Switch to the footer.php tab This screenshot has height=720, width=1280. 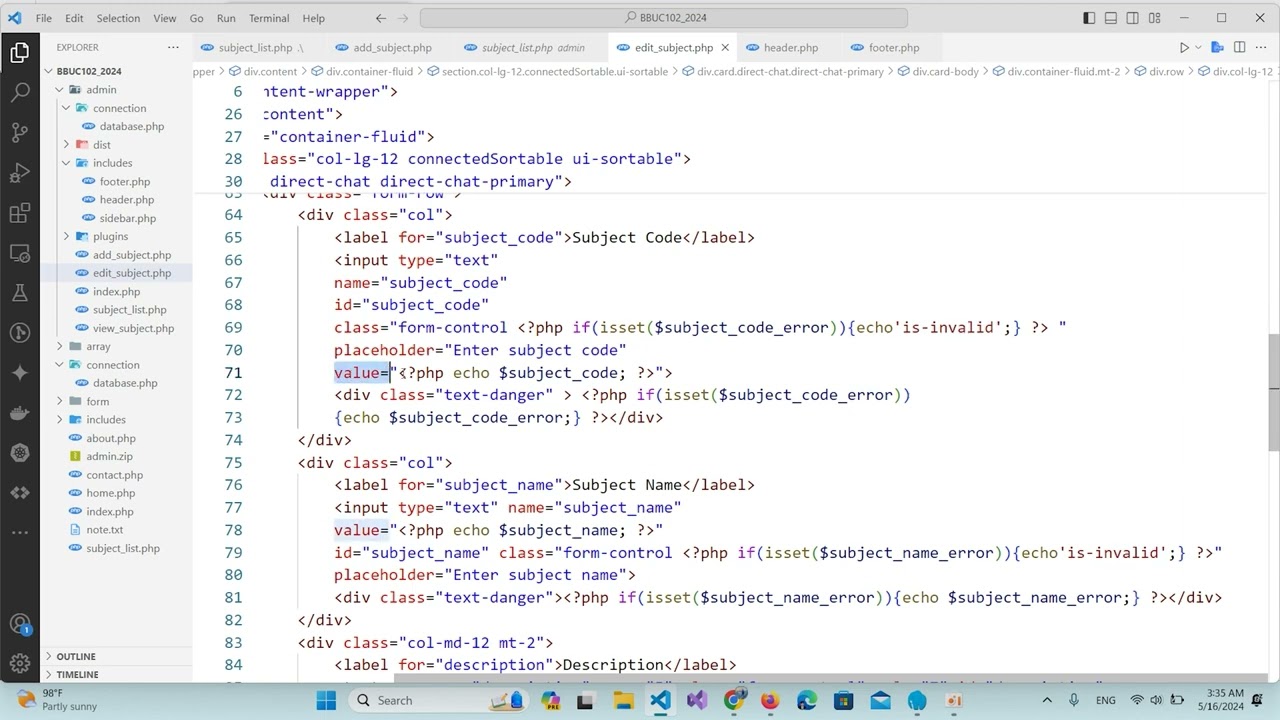tap(894, 47)
